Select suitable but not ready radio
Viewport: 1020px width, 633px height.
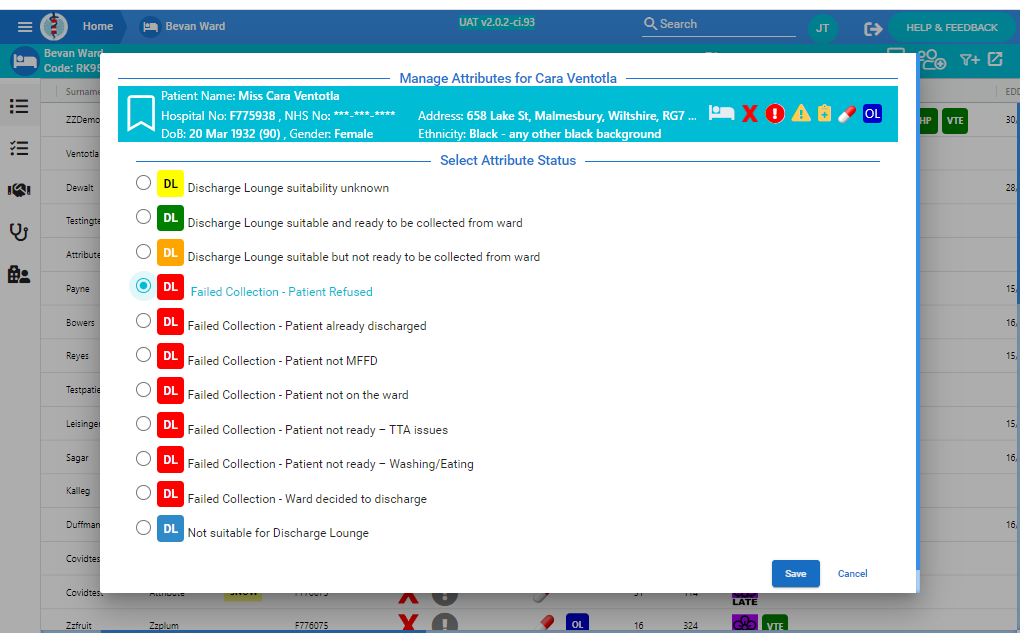coord(143,251)
